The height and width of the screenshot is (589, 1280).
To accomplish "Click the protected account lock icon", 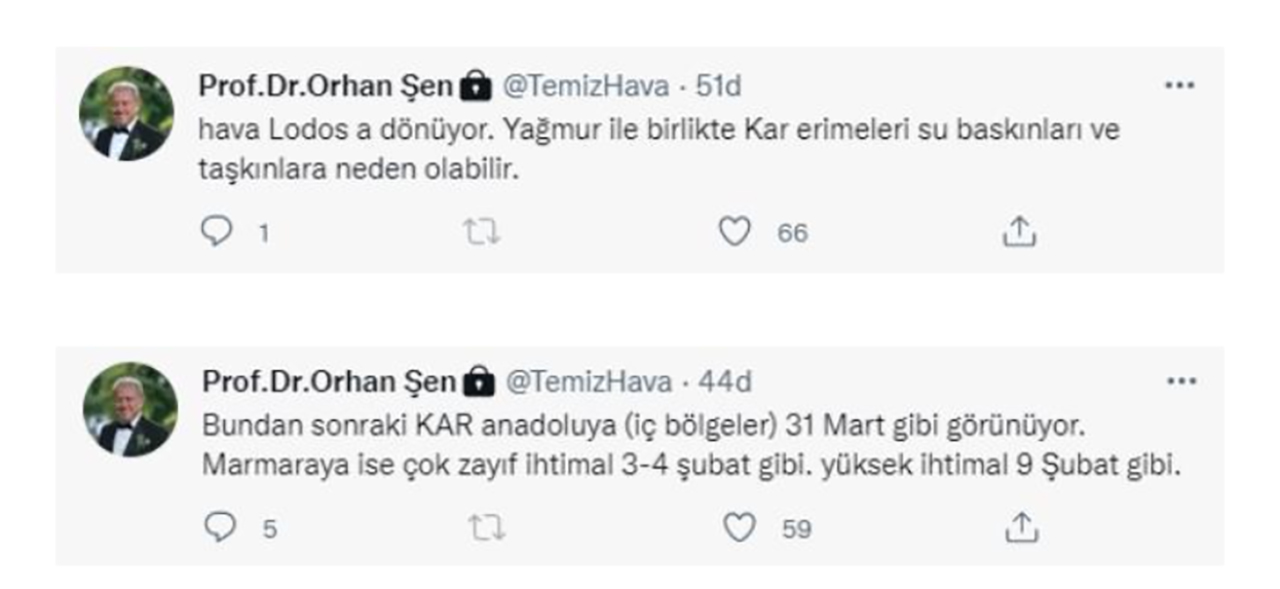I will coord(474,85).
